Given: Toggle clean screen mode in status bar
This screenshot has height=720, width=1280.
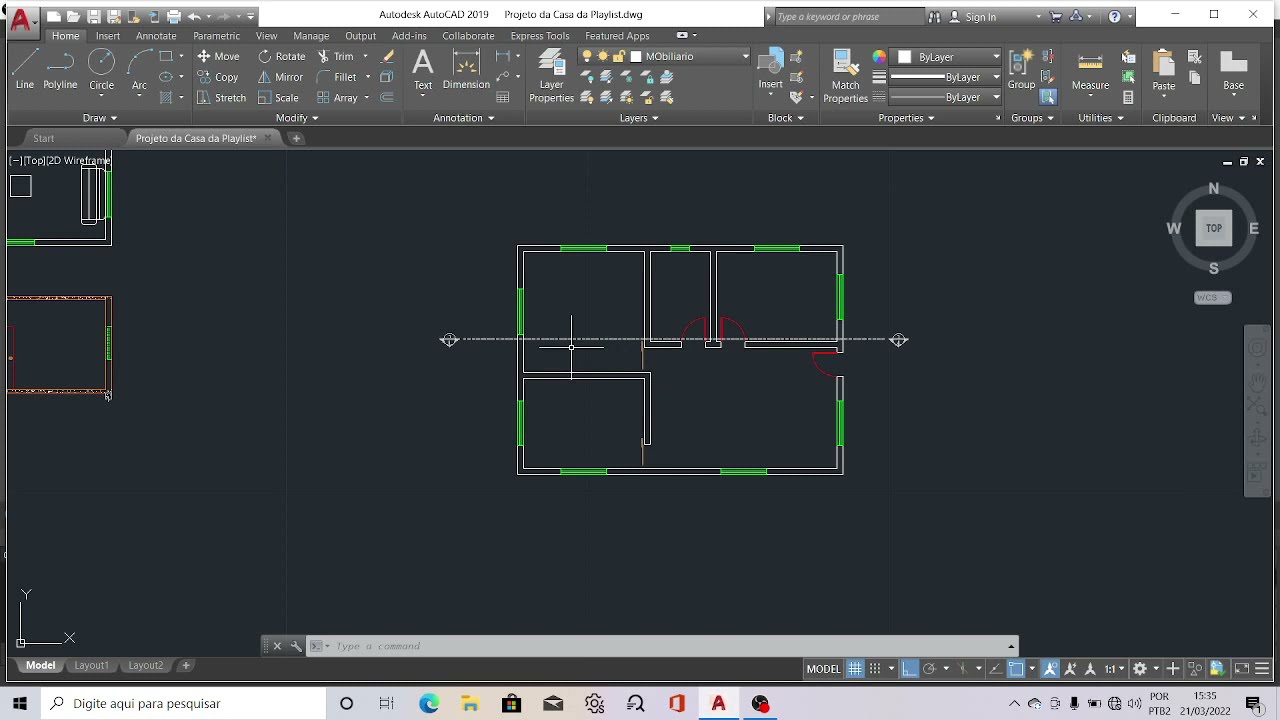Looking at the screenshot, I should pyautogui.click(x=1241, y=668).
